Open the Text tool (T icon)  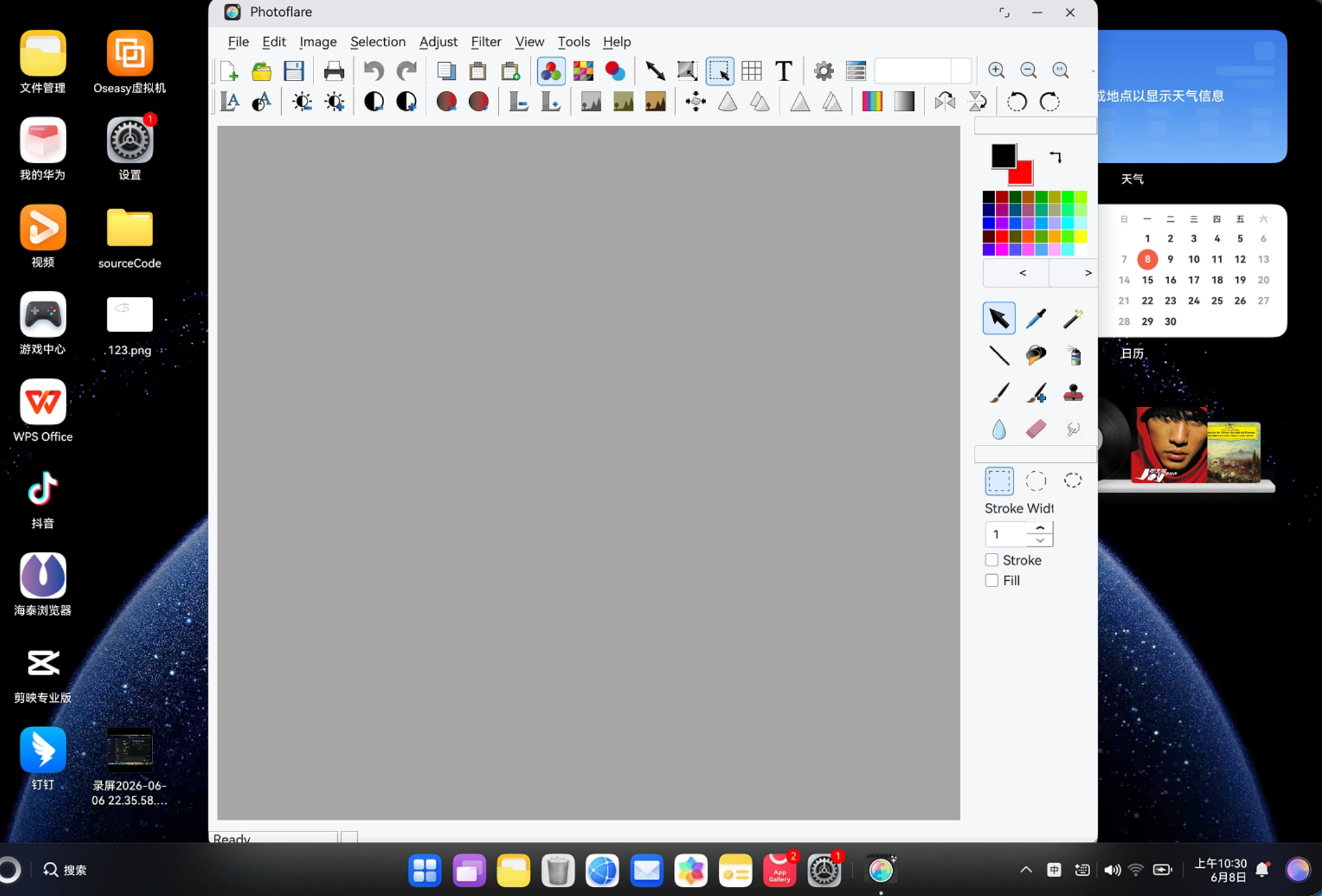click(x=784, y=71)
